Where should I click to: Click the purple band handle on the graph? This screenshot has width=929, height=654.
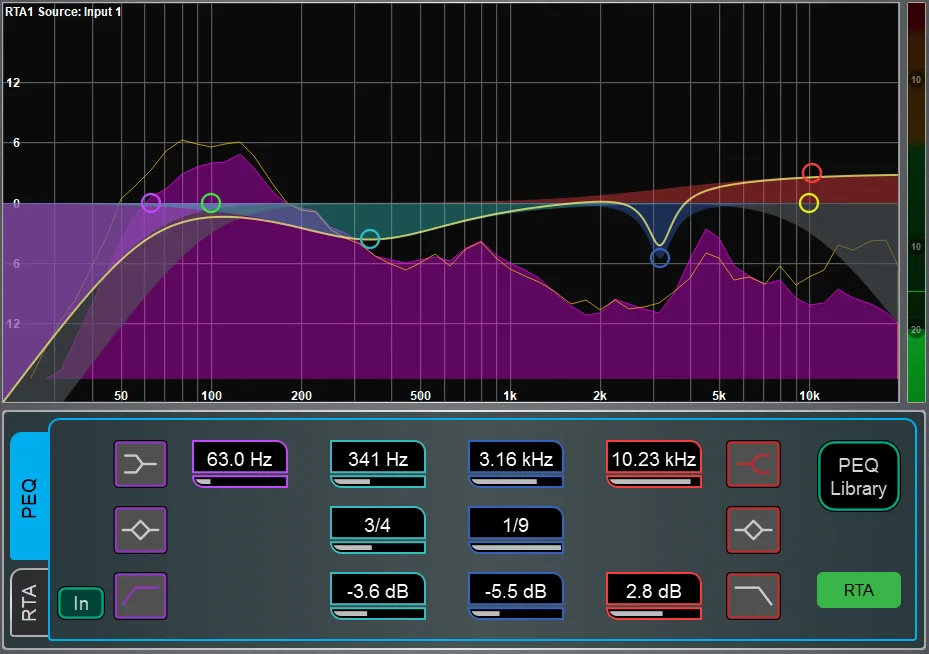pos(151,203)
